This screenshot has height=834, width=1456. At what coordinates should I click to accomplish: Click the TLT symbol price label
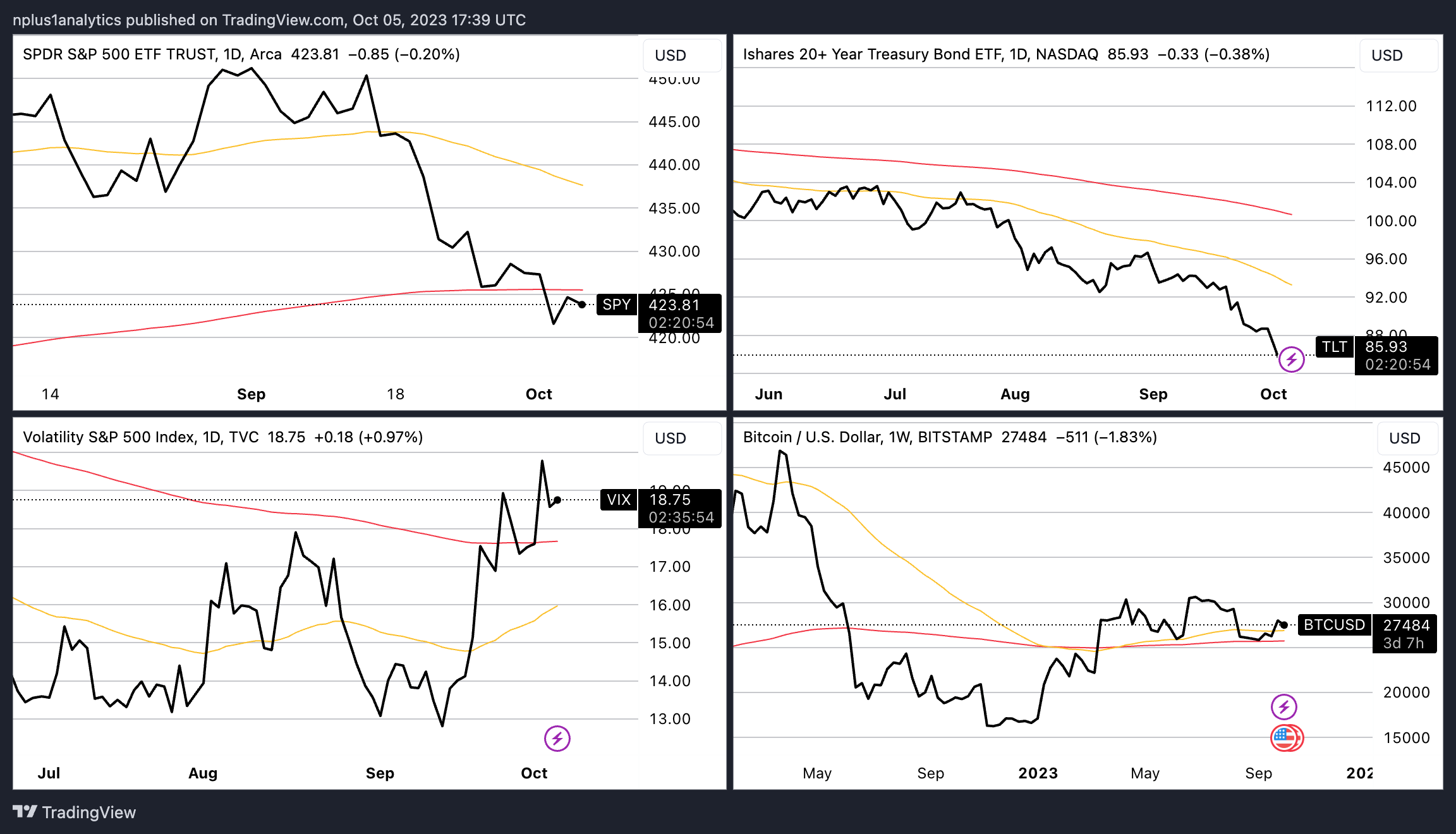click(1334, 347)
